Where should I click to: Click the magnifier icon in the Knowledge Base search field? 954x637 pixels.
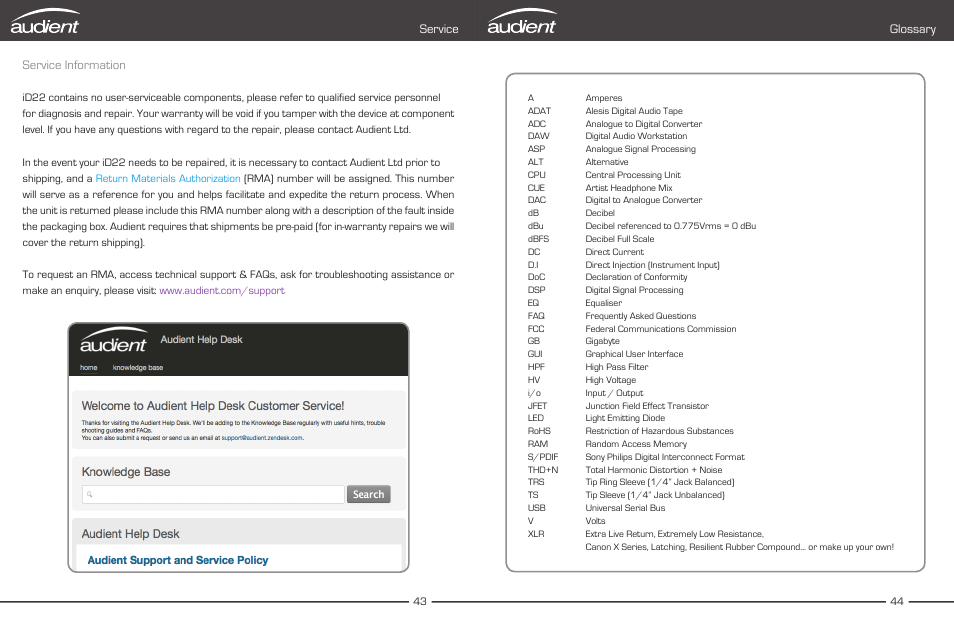[x=89, y=494]
